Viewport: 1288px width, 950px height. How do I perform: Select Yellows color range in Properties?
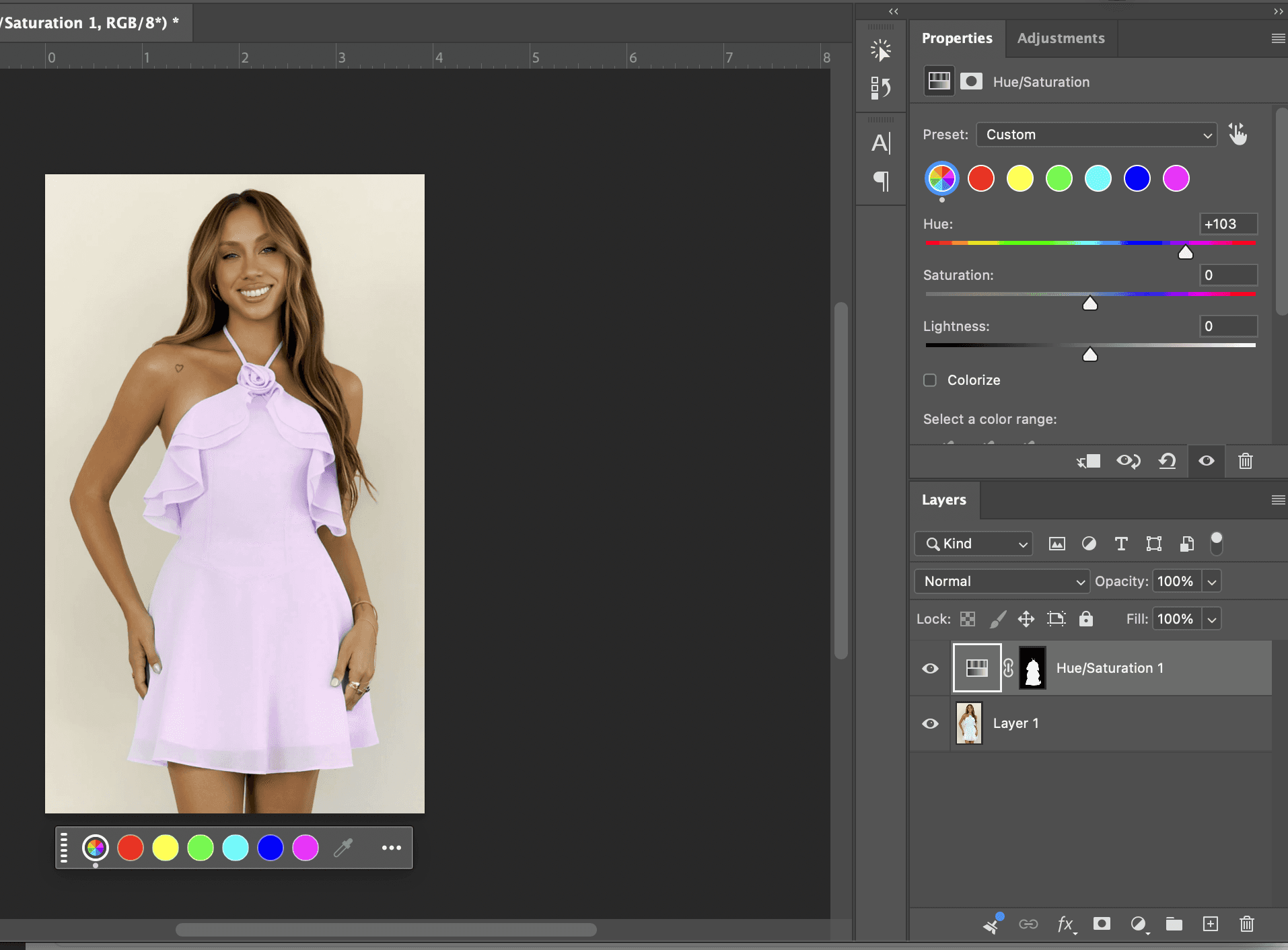point(1020,178)
